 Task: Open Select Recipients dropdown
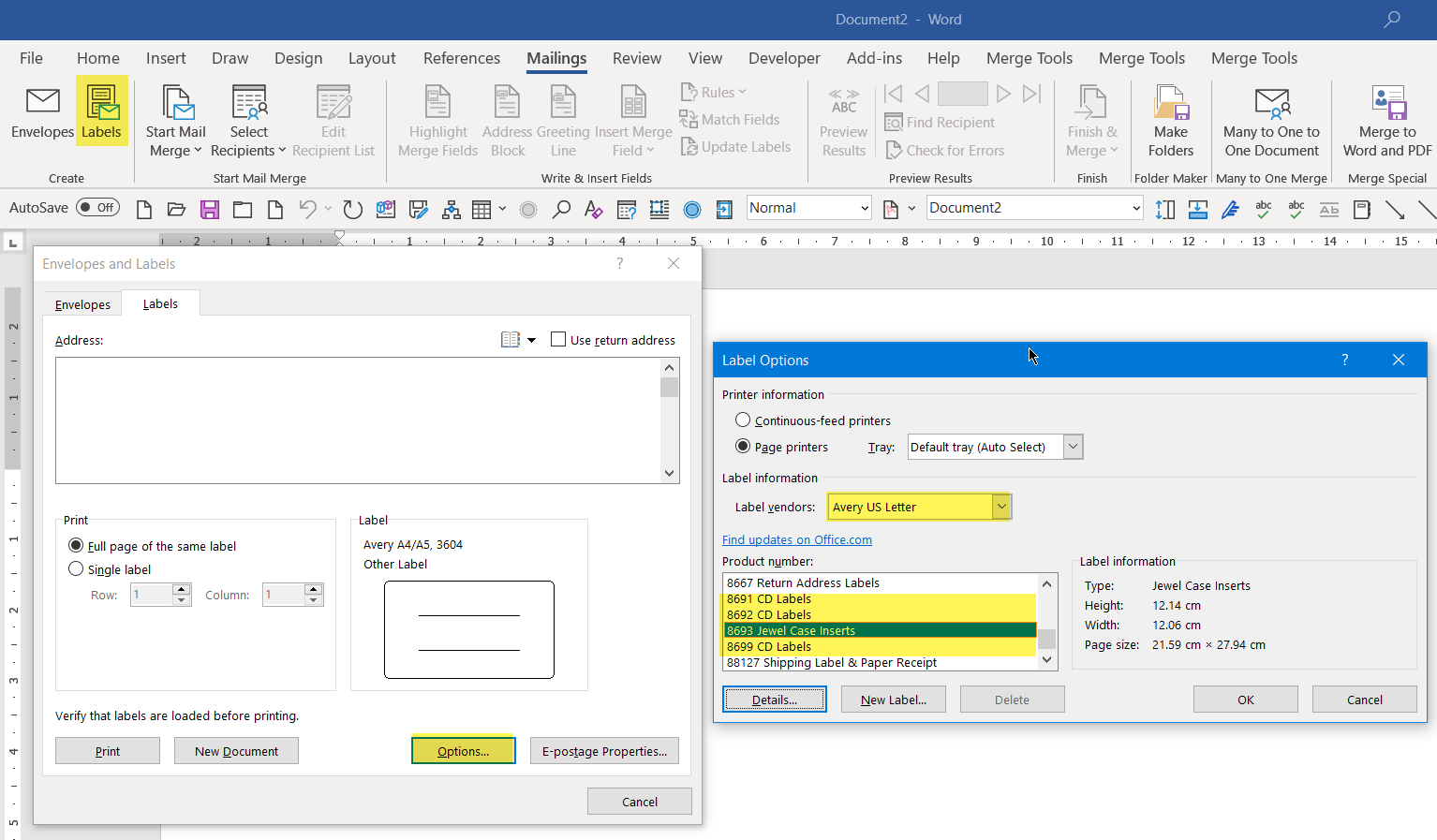[x=248, y=122]
